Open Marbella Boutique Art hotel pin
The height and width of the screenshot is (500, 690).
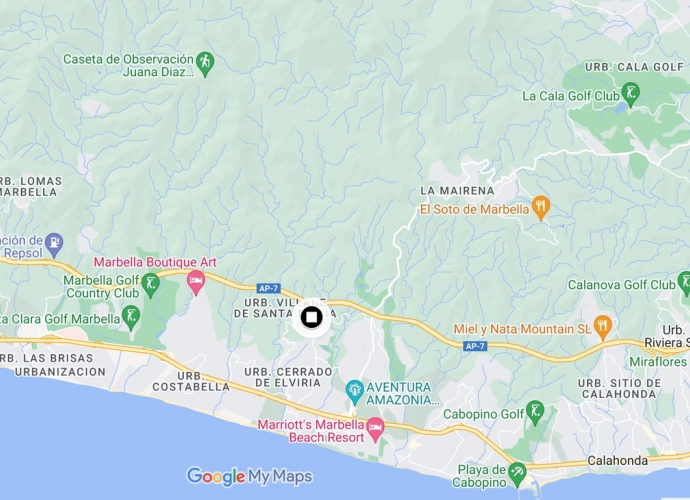[196, 283]
